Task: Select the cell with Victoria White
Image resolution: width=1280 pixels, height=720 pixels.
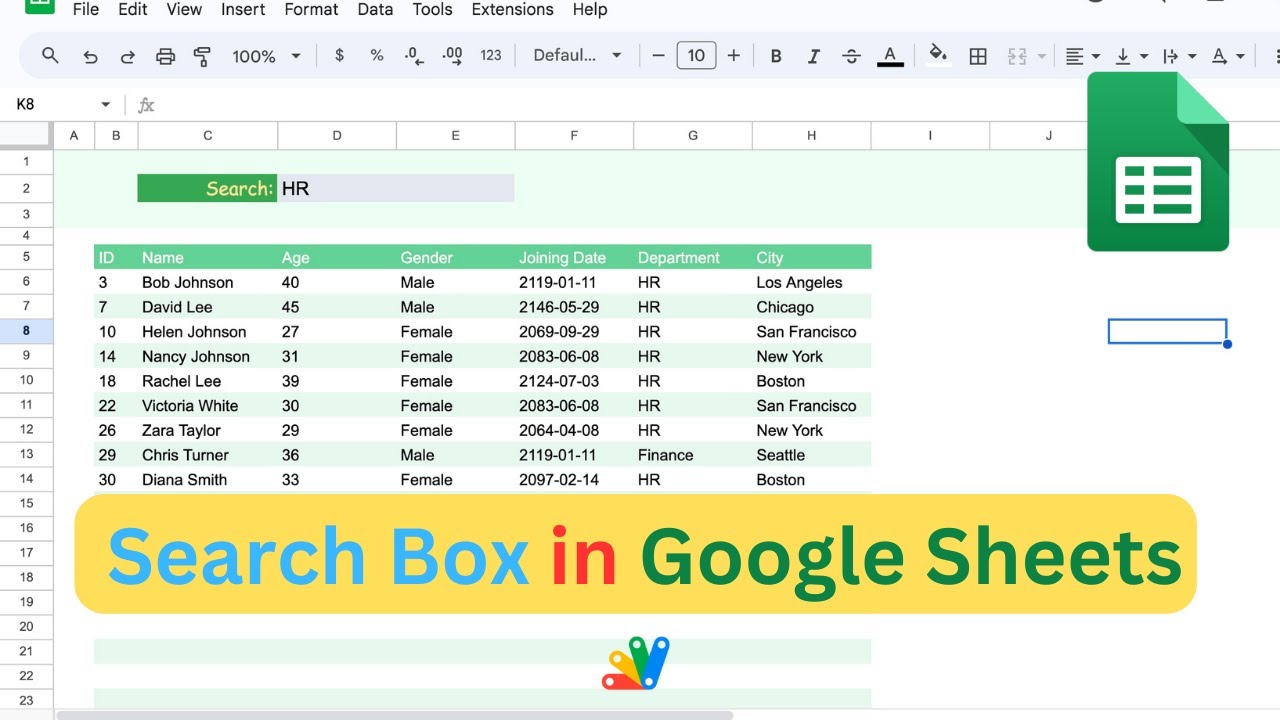Action: (x=207, y=405)
